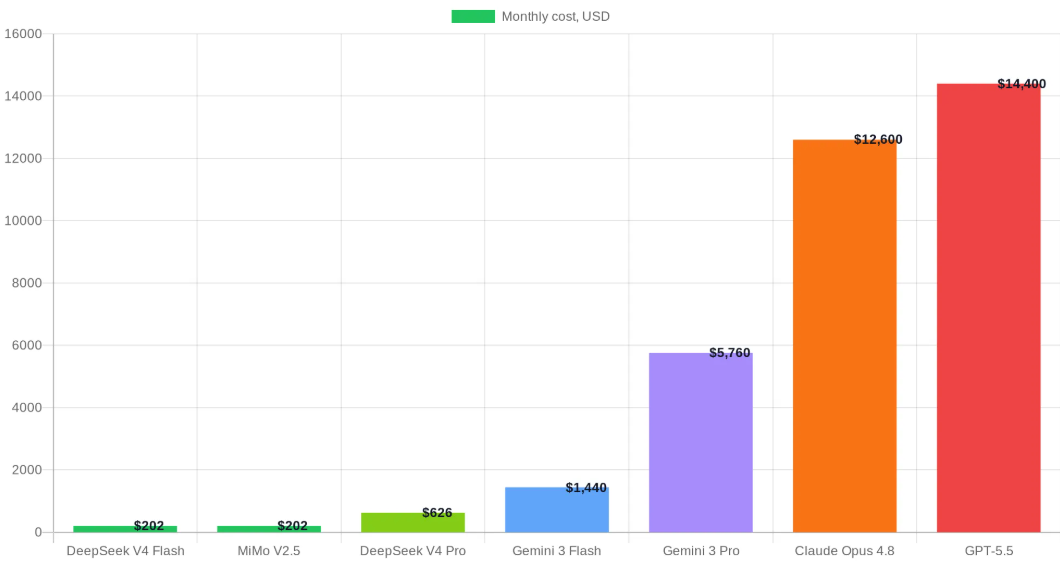Click the DeepSeek V4 Pro axis label
Viewport: 1060px width, 564px height.
click(413, 551)
